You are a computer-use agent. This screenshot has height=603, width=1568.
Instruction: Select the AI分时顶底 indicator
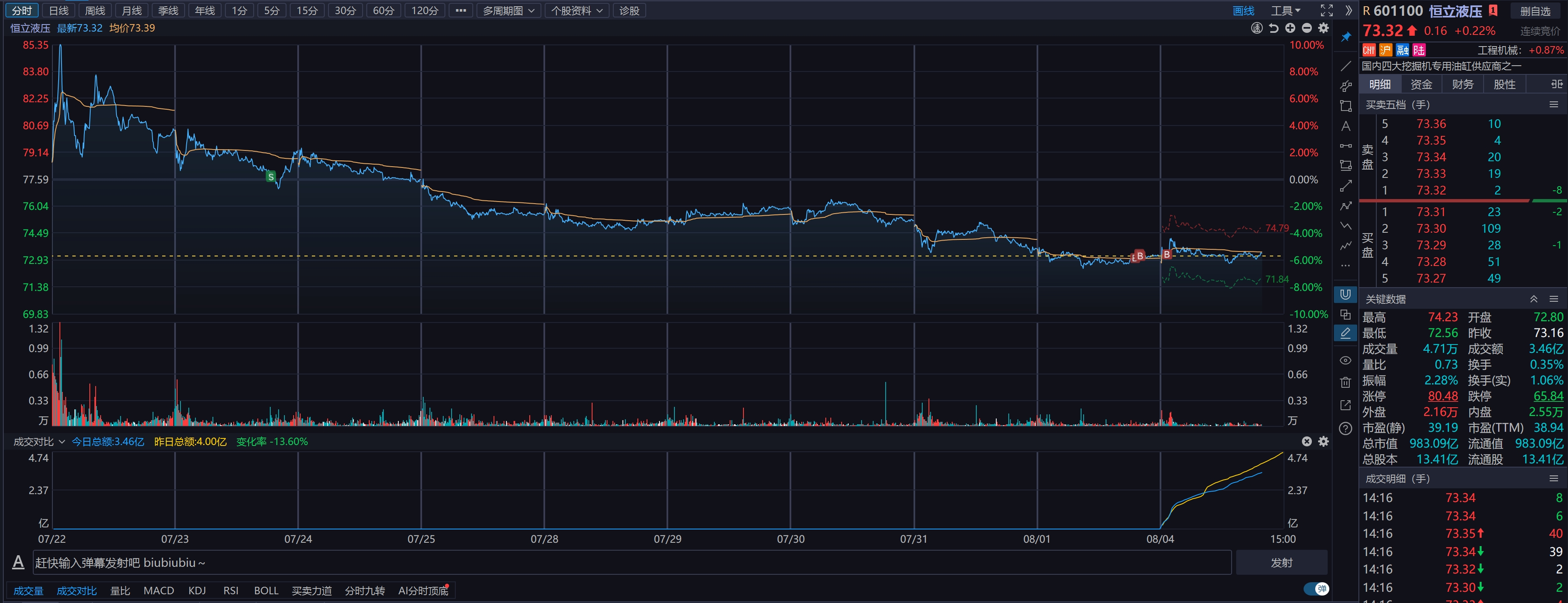click(x=423, y=590)
